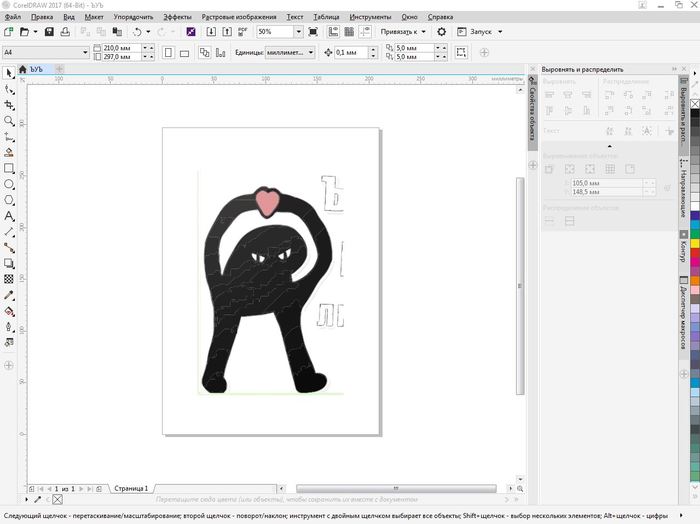Image resolution: width=700 pixels, height=524 pixels.
Task: Select the Pick (arrow) tool
Action: click(9, 73)
